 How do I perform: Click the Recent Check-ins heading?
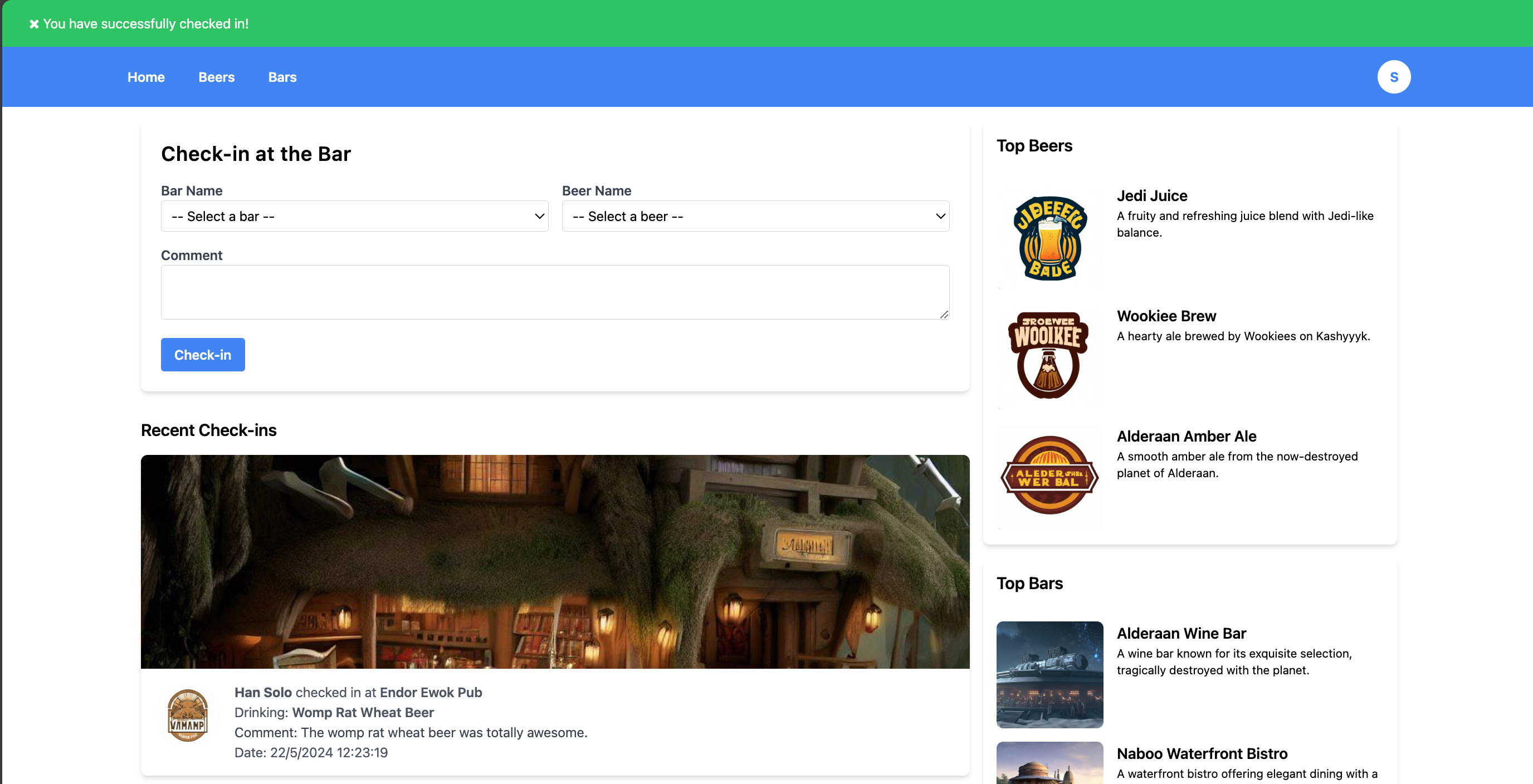tap(209, 430)
